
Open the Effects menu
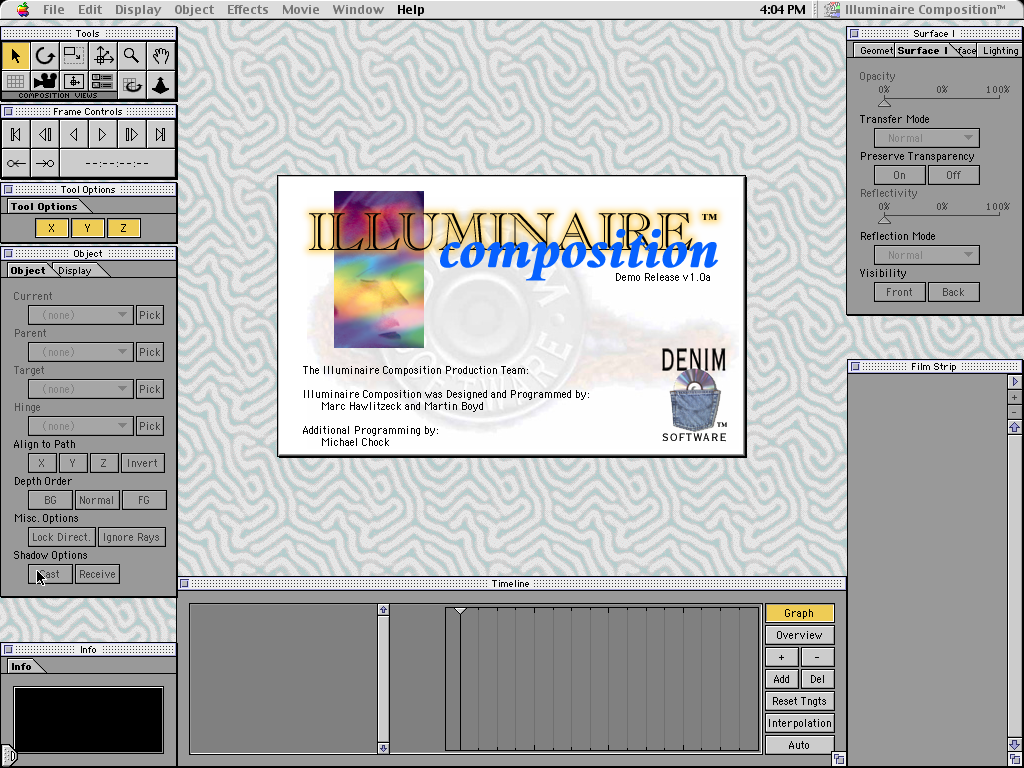point(248,9)
